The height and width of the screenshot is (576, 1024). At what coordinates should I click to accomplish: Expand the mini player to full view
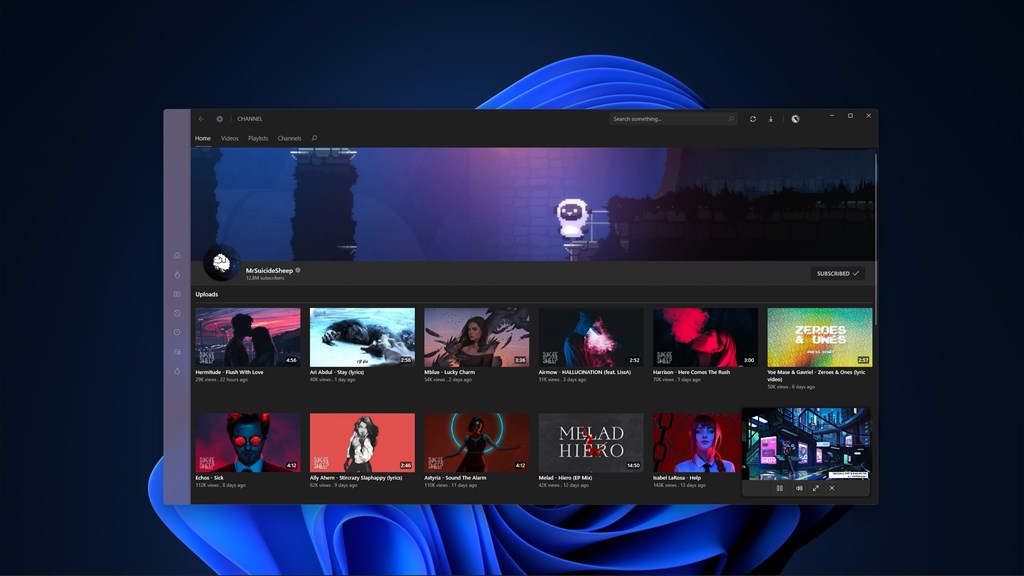(816, 488)
